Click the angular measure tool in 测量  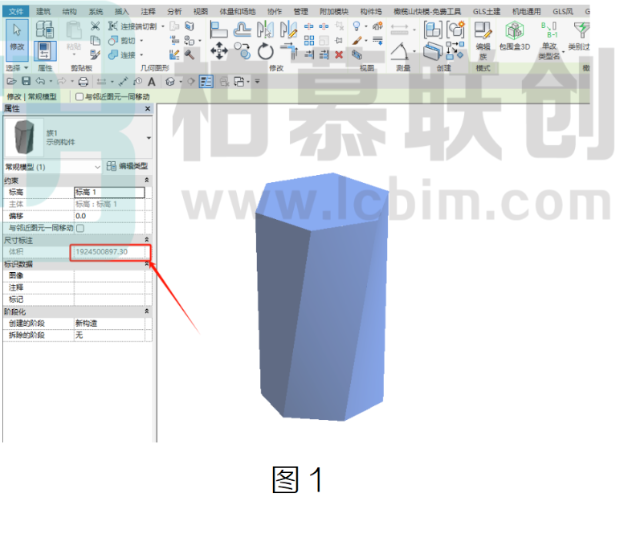[x=399, y=51]
